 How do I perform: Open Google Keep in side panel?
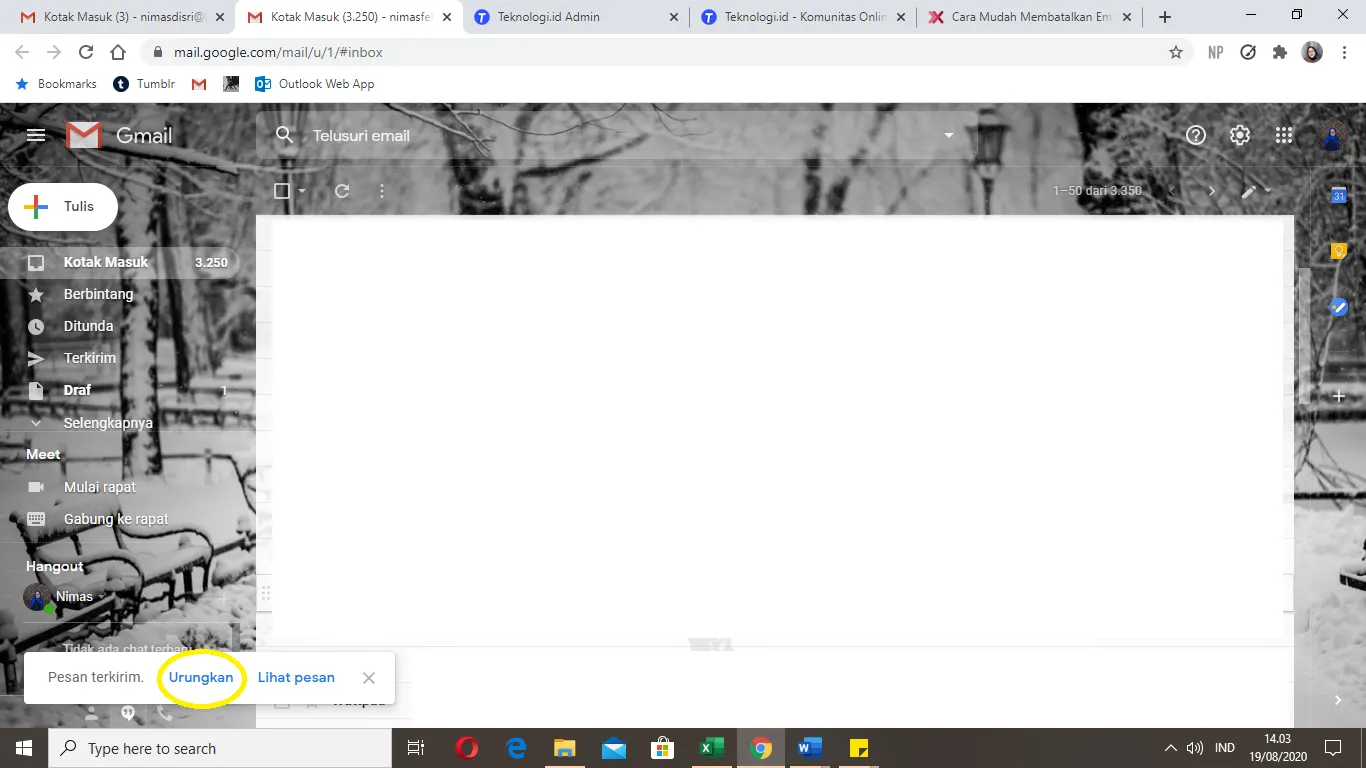1339,251
